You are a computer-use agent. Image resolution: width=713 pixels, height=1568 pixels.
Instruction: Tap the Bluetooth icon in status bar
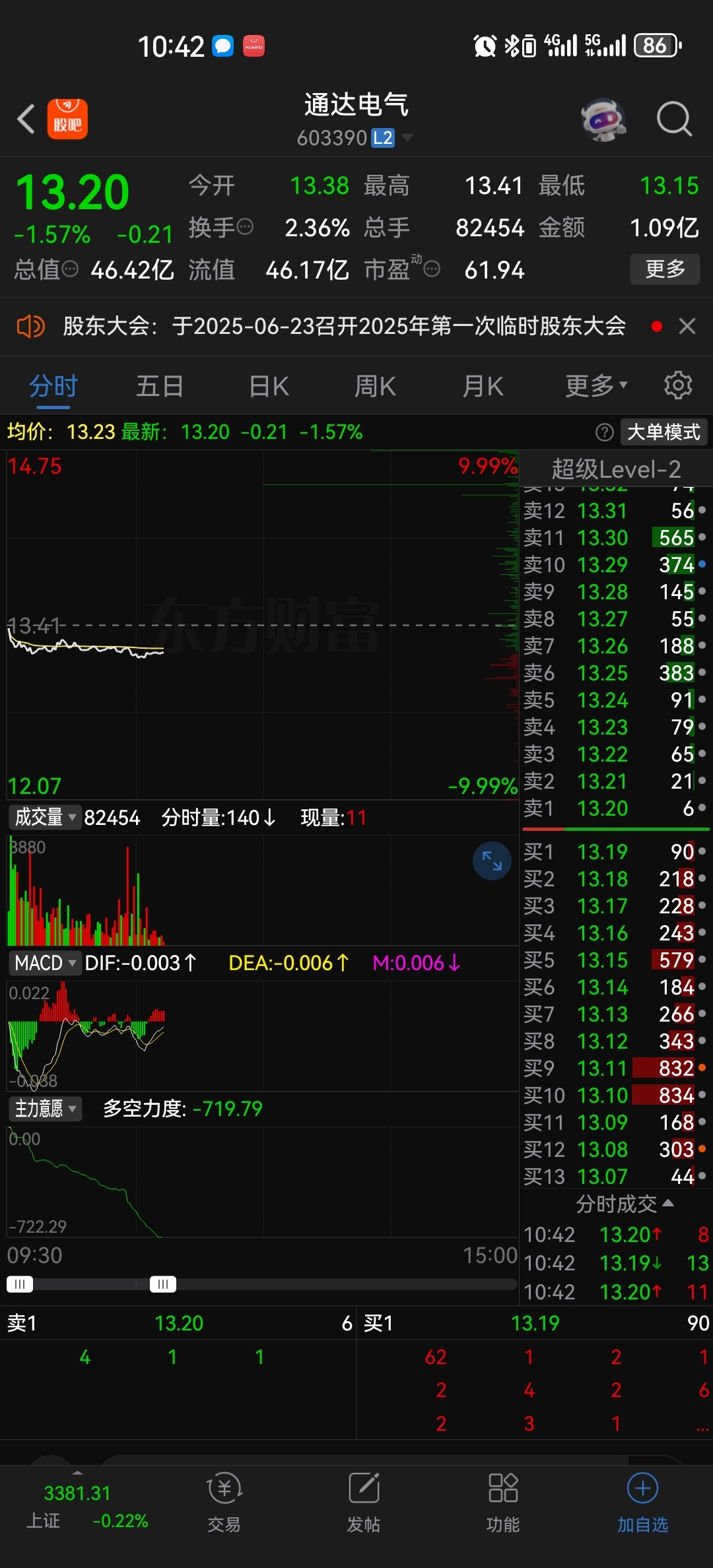pos(512,46)
